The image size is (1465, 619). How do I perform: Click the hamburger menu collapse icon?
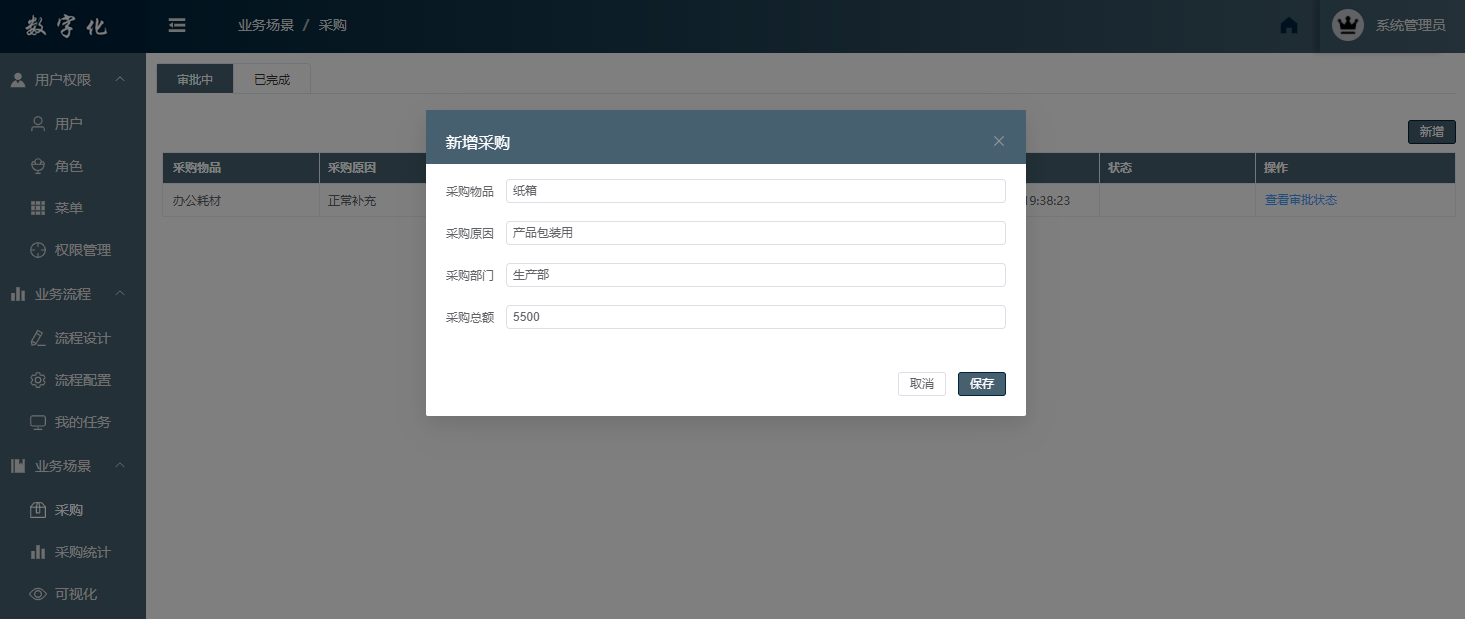pyautogui.click(x=177, y=26)
